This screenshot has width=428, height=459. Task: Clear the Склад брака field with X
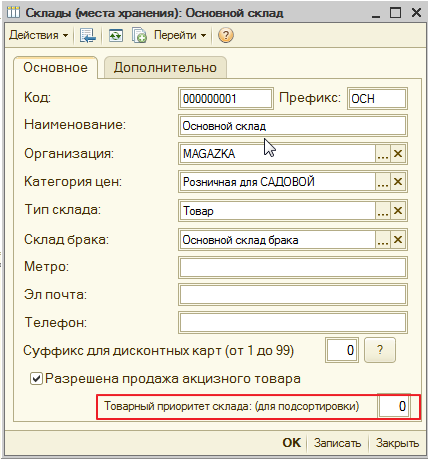pos(398,240)
